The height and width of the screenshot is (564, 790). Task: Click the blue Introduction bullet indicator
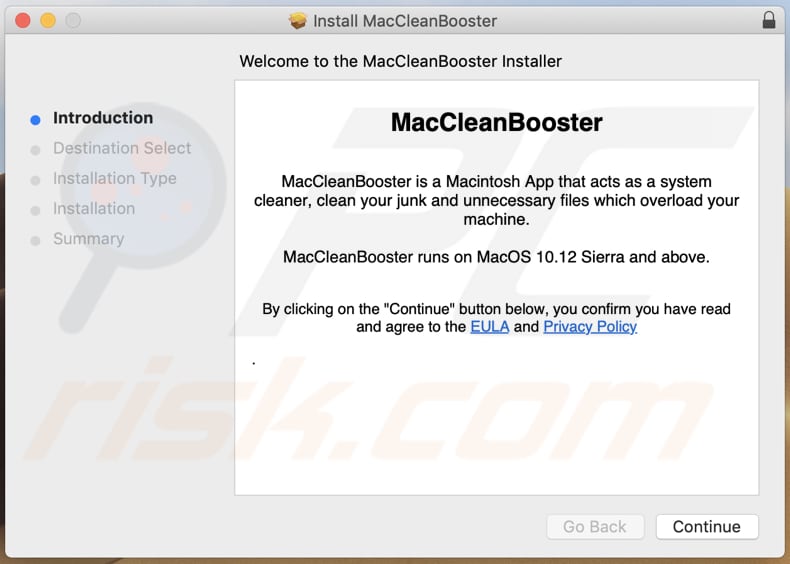tap(35, 119)
